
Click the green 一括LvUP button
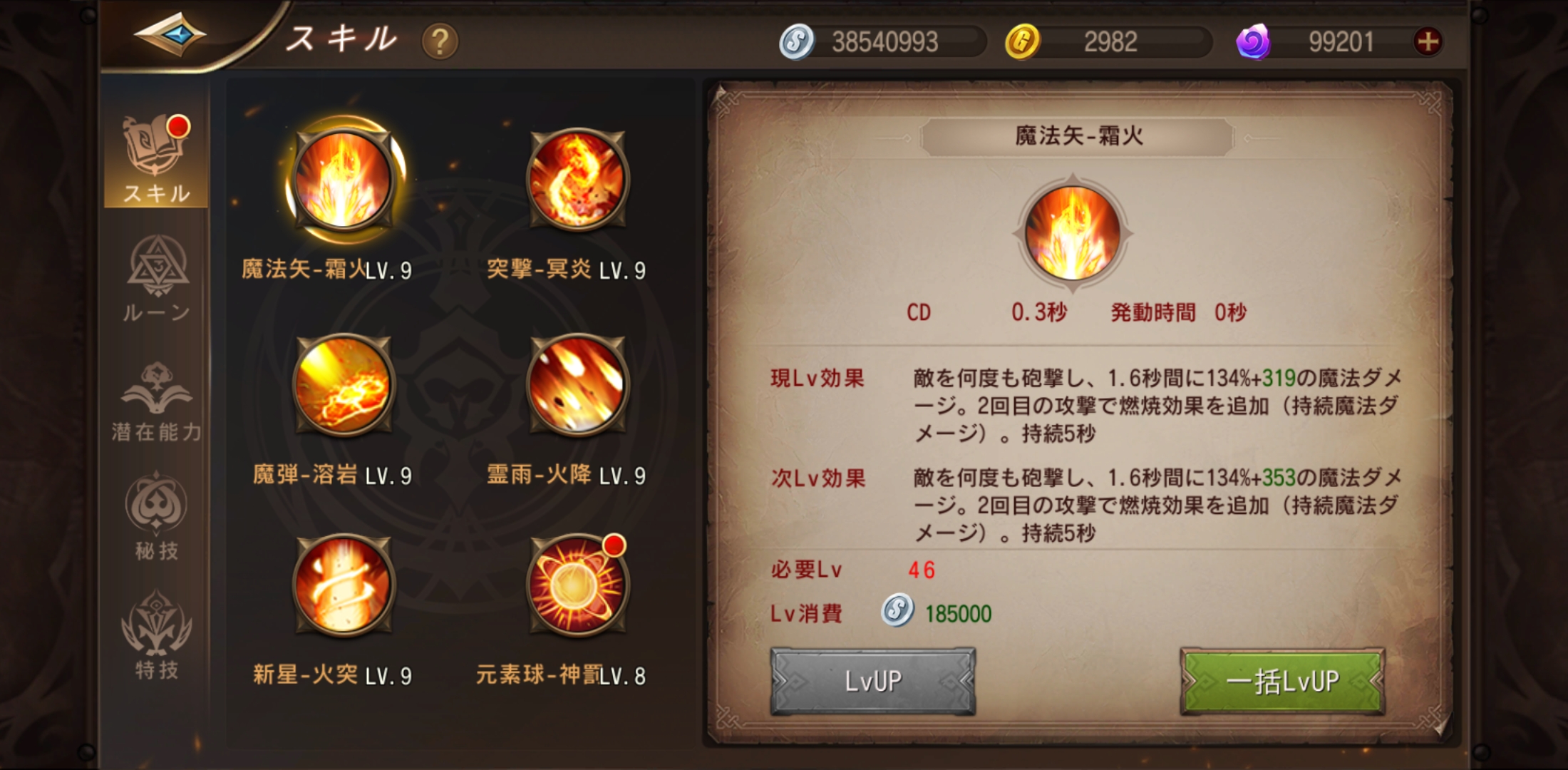pos(1282,681)
